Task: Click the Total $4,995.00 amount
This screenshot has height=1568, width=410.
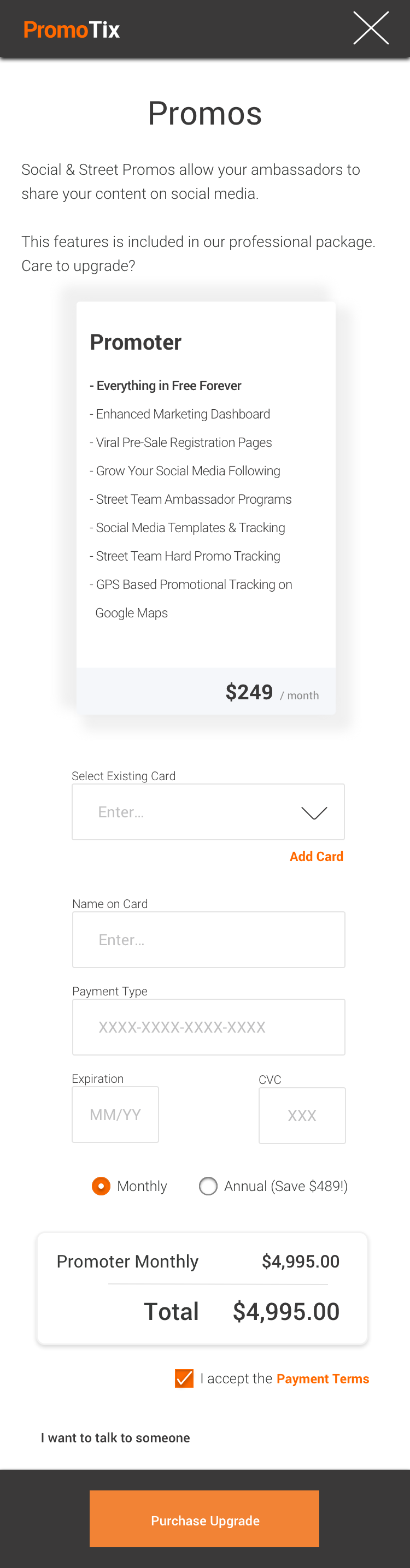Action: click(x=286, y=1312)
